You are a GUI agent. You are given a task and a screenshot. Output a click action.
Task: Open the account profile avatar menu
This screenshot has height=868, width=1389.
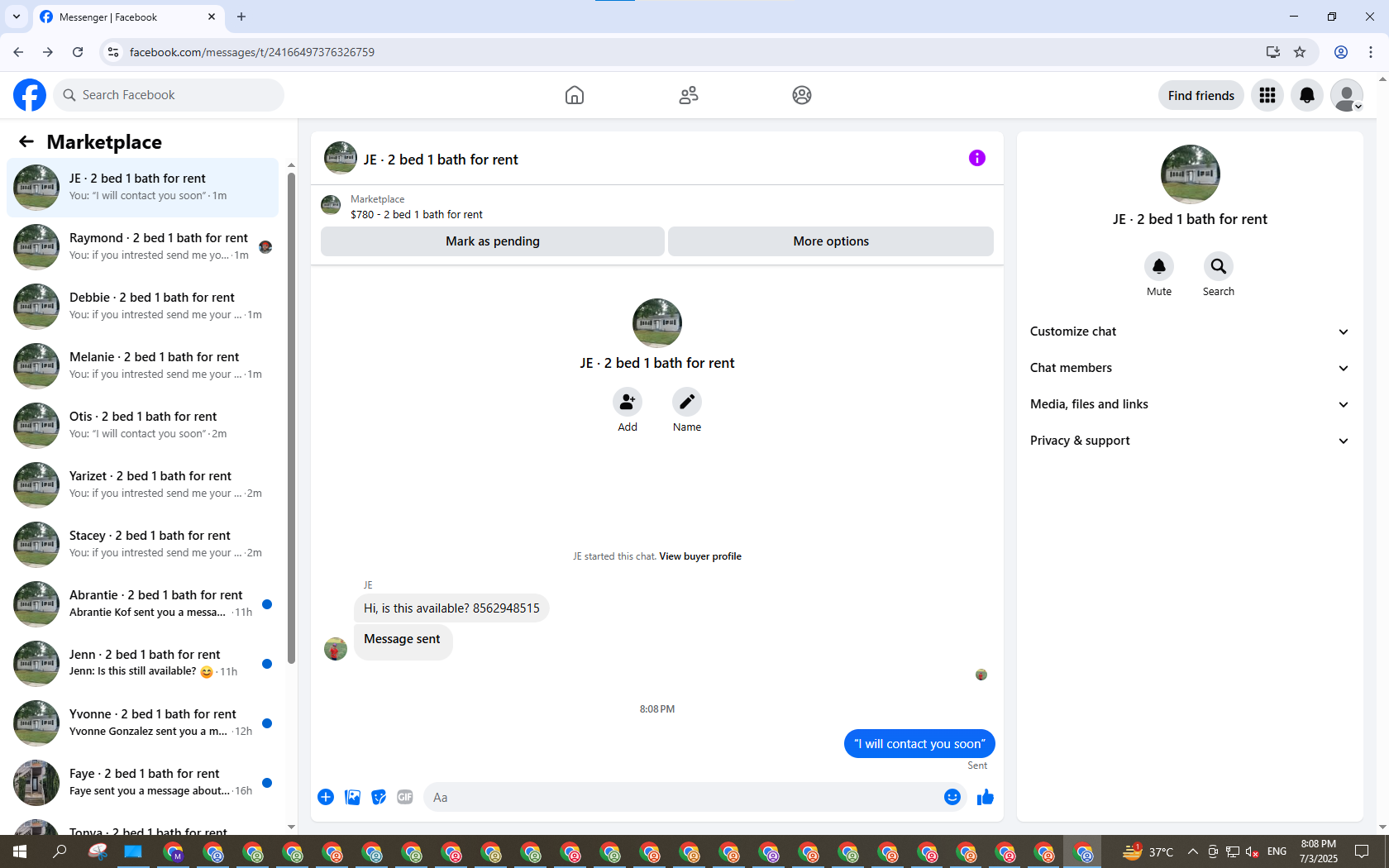1347,95
